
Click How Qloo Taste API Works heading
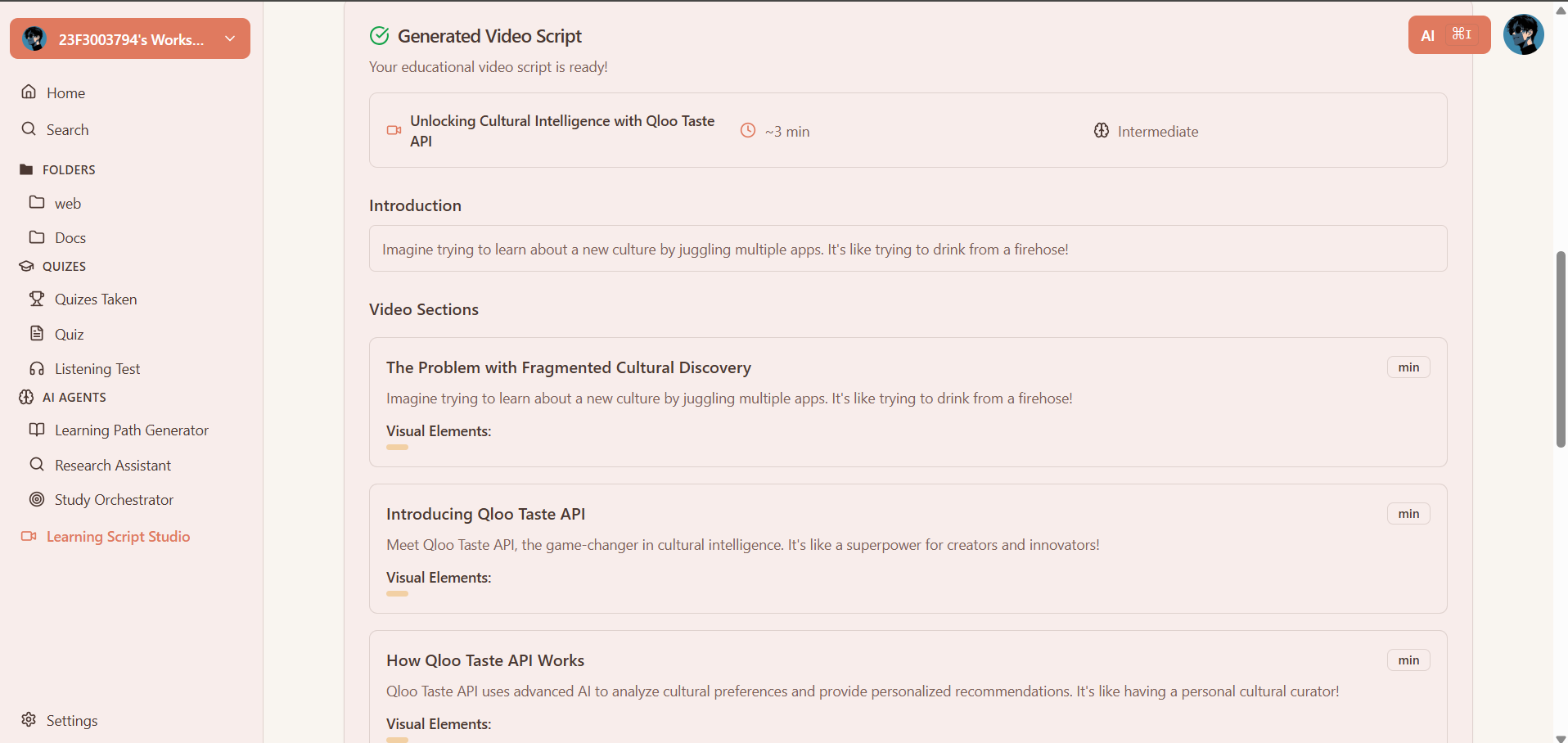pyautogui.click(x=485, y=660)
